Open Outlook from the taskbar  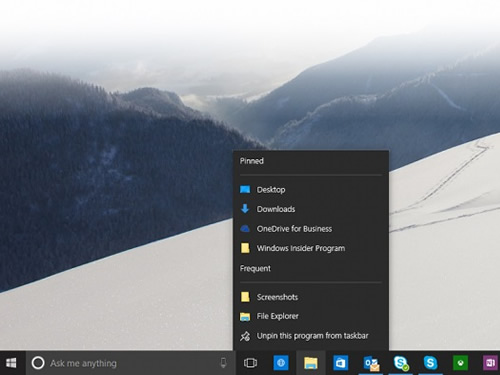point(371,363)
